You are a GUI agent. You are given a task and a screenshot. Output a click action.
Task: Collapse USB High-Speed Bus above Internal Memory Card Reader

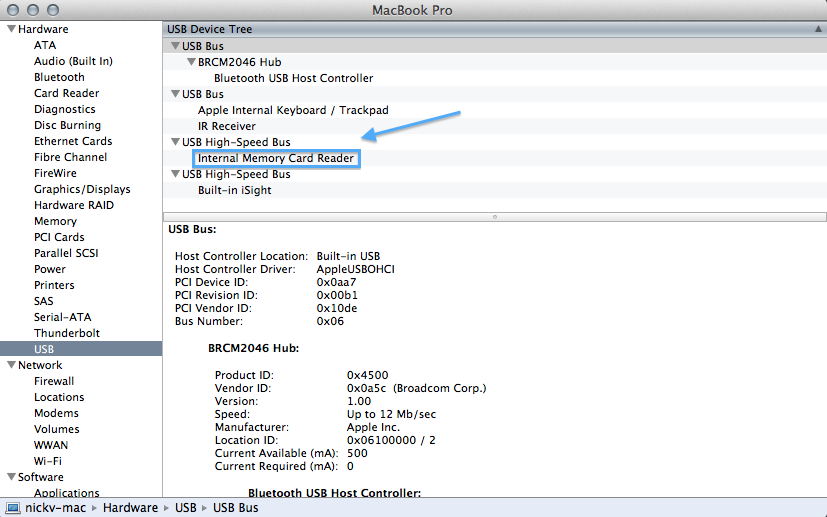[x=176, y=142]
